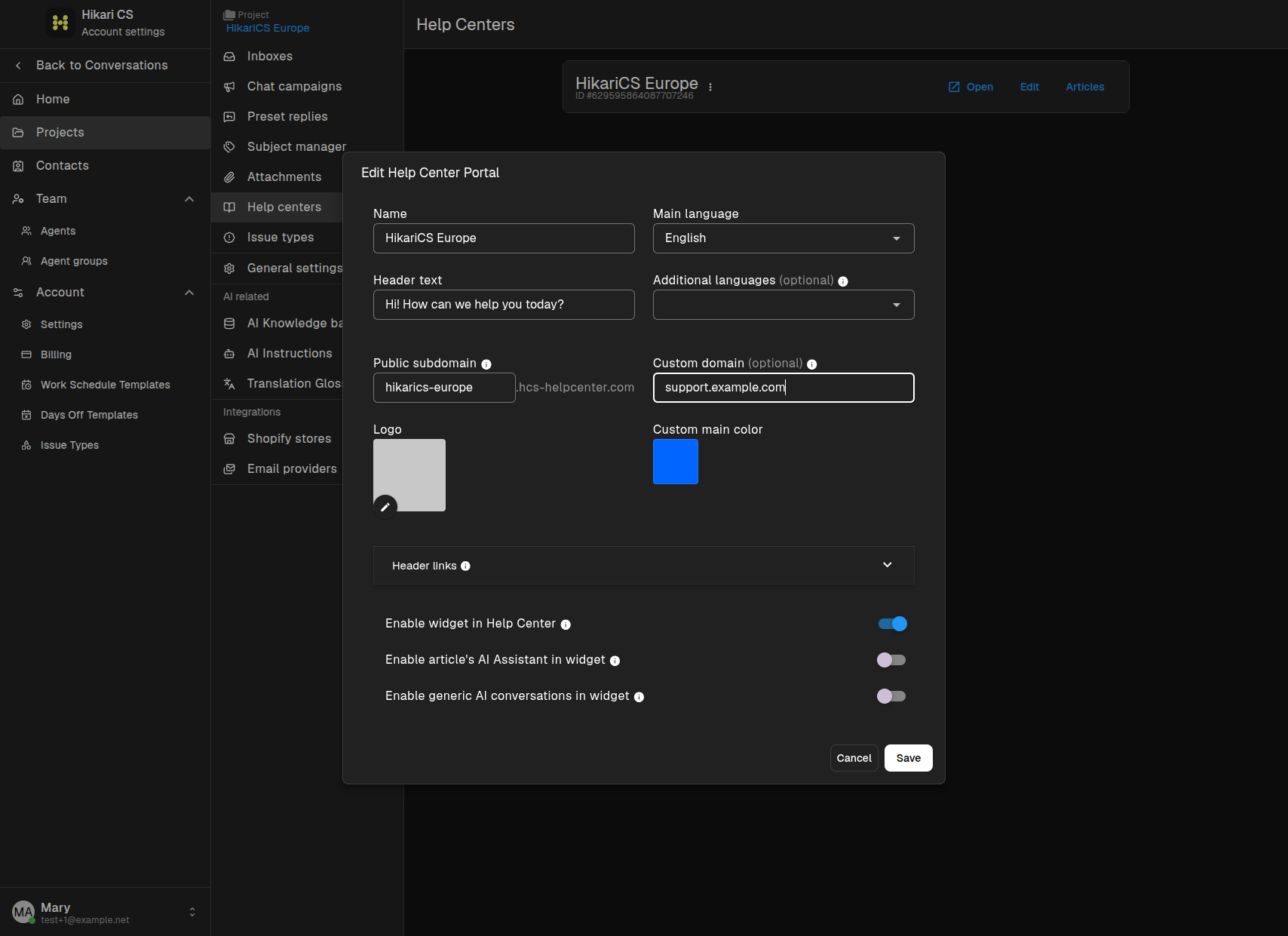Viewport: 1288px width, 936px height.
Task: Click the Inboxes tray icon
Action: pyautogui.click(x=229, y=57)
